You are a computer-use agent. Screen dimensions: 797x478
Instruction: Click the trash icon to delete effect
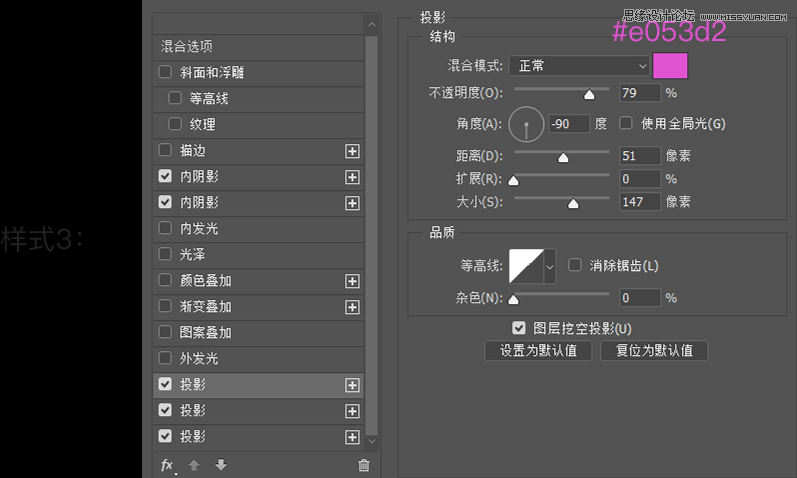tap(363, 465)
